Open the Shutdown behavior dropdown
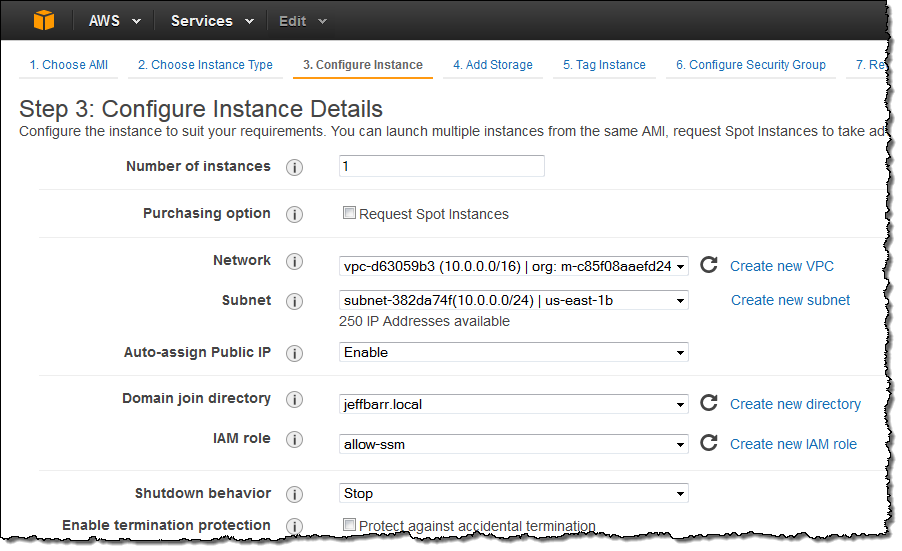This screenshot has height=551, width=902. point(514,493)
